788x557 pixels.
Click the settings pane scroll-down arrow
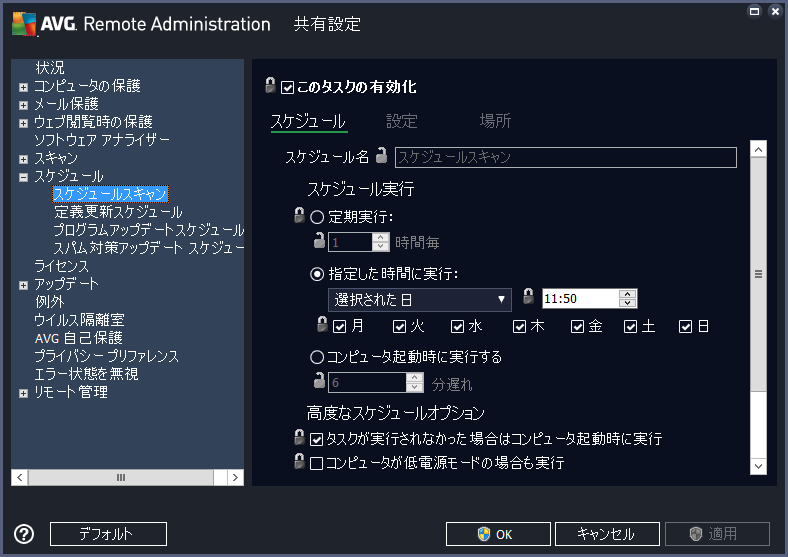coord(758,466)
